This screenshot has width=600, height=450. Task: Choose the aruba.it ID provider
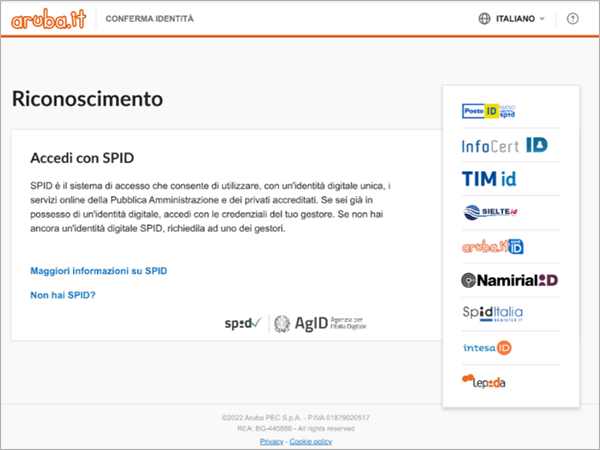click(492, 246)
